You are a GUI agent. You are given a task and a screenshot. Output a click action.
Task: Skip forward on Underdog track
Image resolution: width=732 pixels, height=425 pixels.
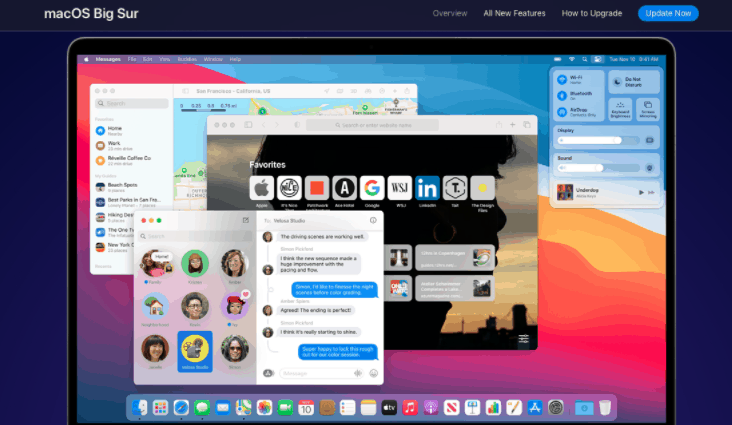click(x=651, y=192)
